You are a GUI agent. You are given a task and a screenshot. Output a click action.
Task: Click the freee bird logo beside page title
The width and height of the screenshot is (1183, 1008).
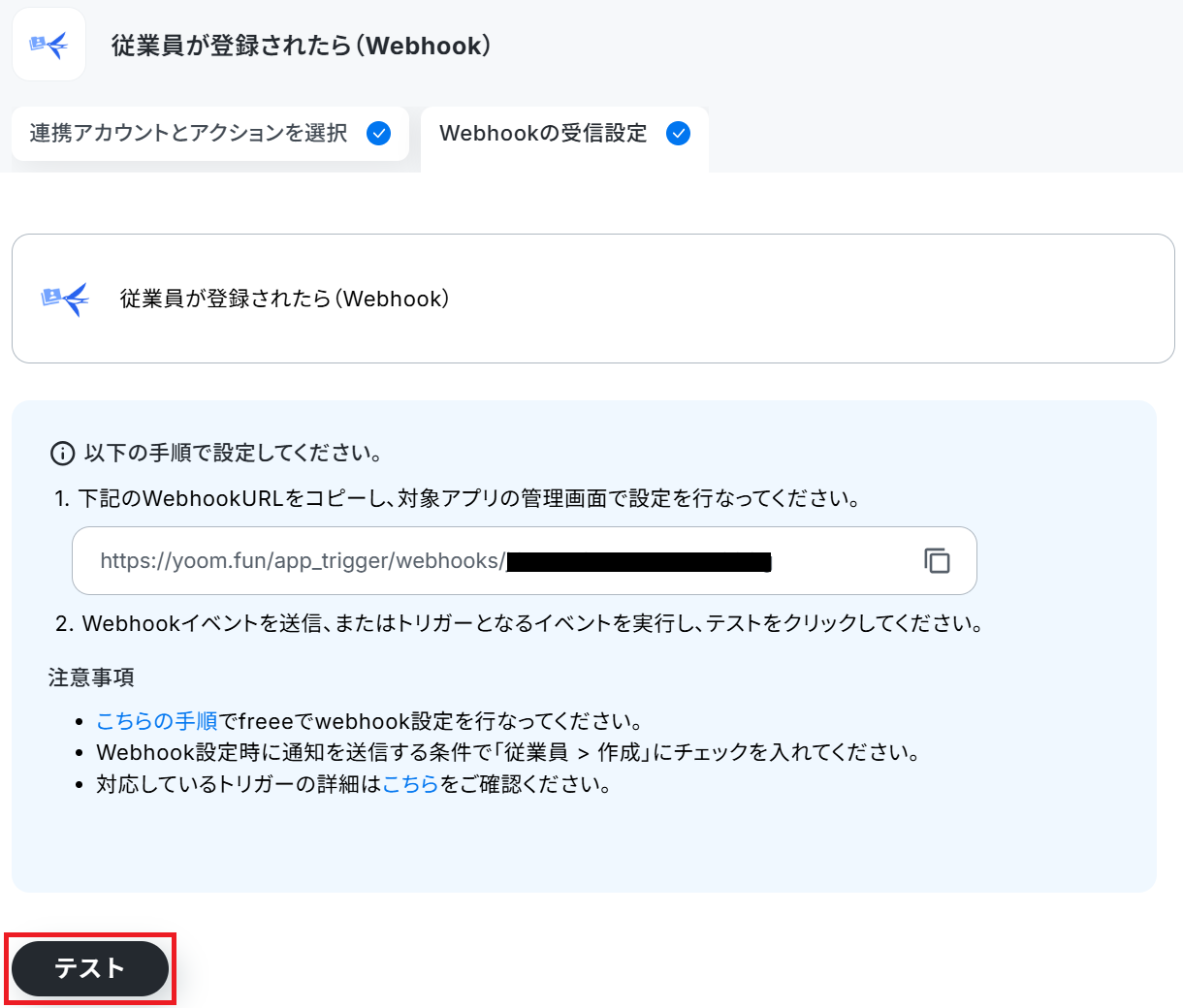pos(48,45)
